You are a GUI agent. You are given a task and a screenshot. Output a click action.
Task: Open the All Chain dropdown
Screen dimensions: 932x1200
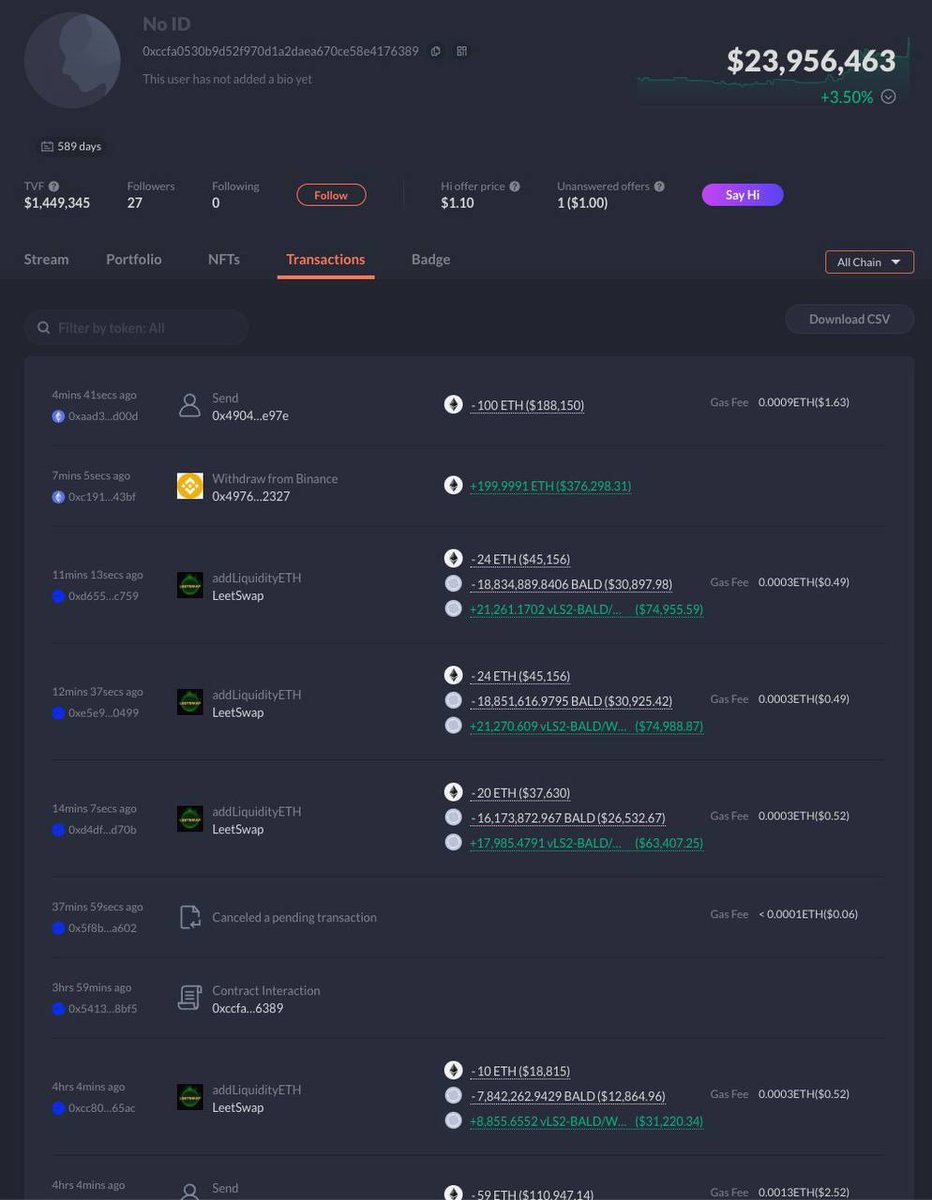(869, 262)
